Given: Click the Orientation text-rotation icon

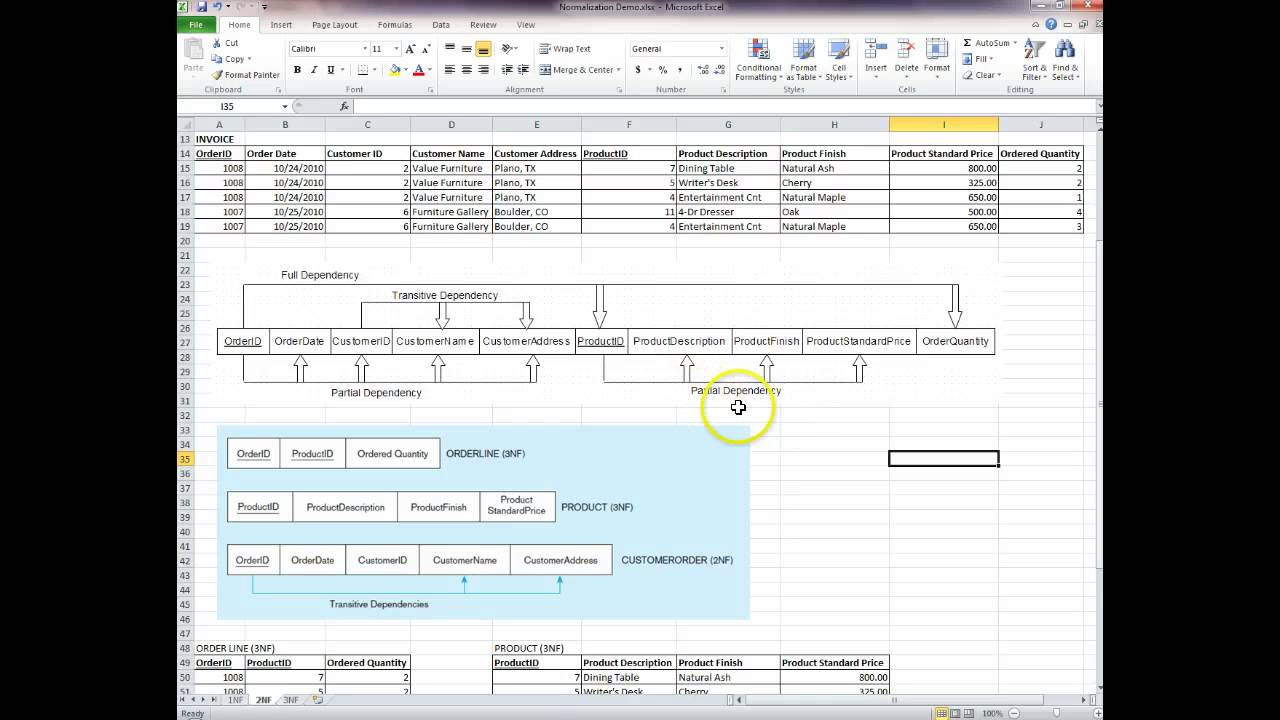Looking at the screenshot, I should click(509, 48).
